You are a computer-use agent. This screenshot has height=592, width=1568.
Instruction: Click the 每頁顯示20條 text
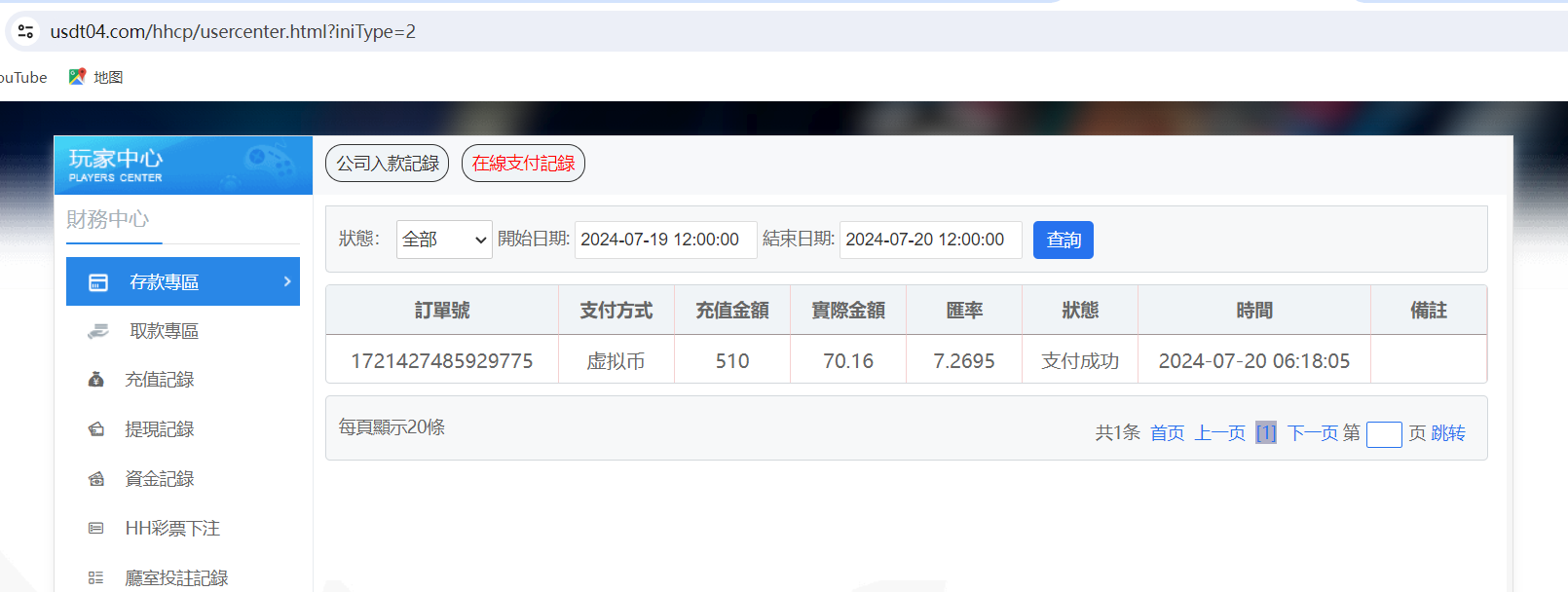pos(392,427)
